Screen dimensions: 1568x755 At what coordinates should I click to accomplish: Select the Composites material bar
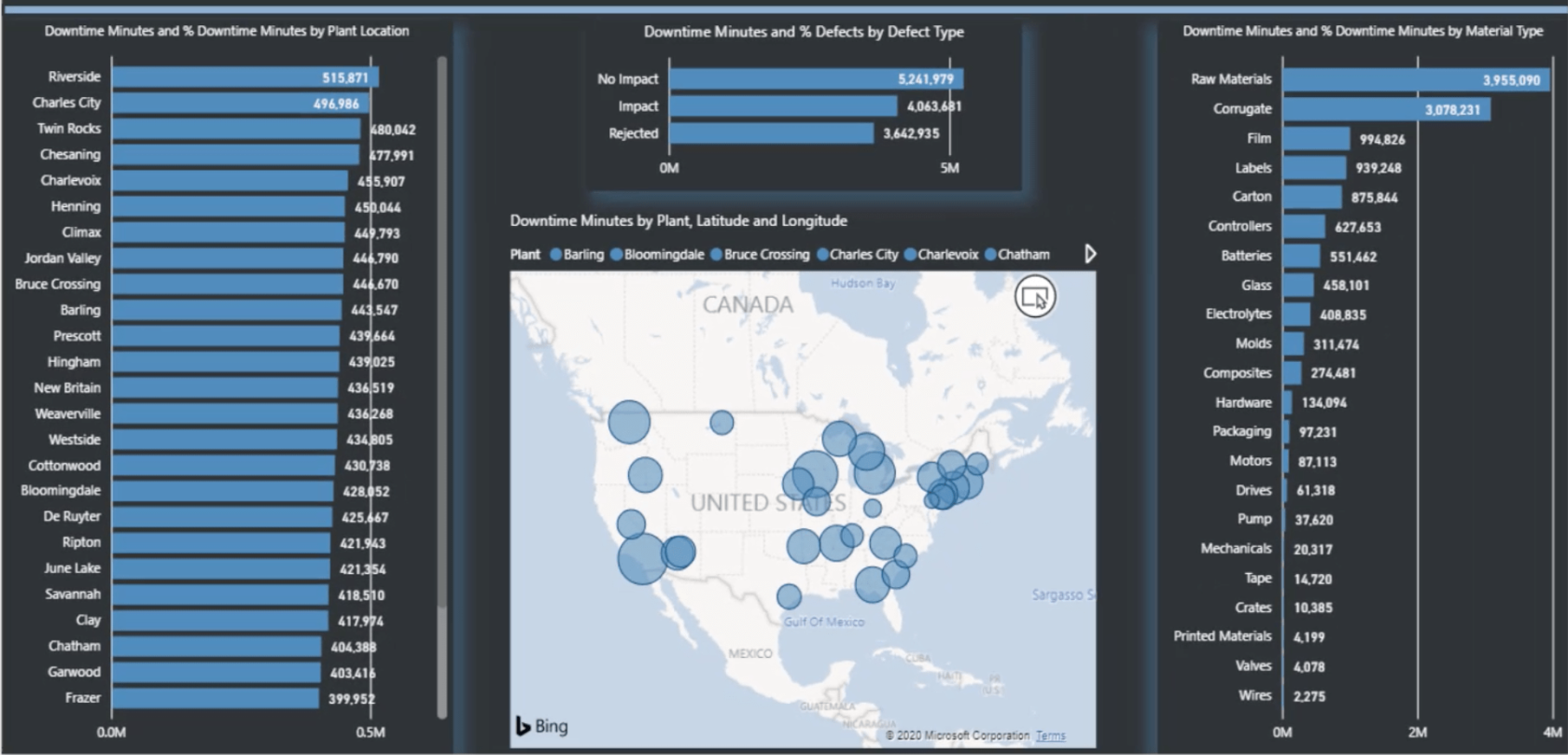click(x=1293, y=373)
